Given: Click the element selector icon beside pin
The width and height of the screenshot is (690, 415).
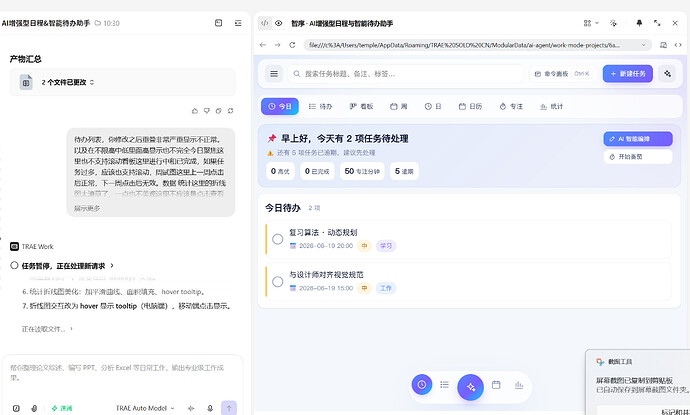Looking at the screenshot, I should click(x=613, y=23).
